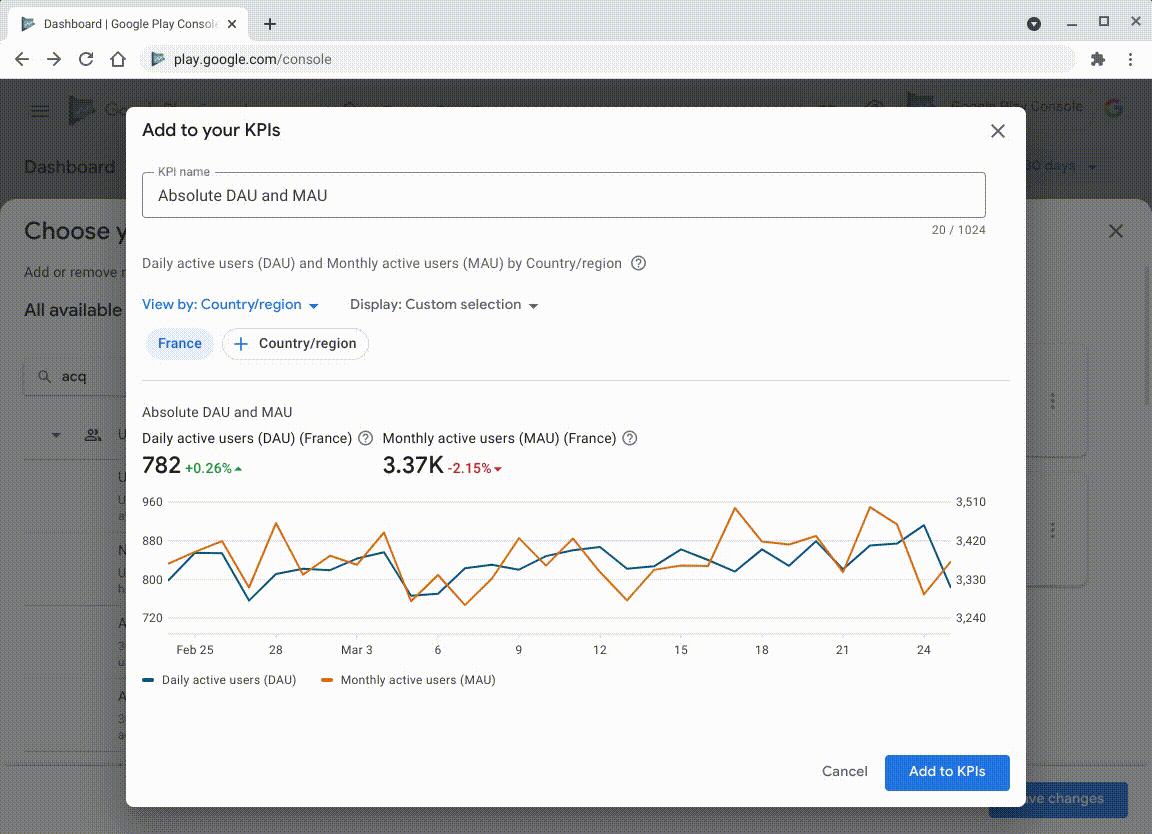The width and height of the screenshot is (1152, 834).
Task: Click the 3.37K MAU value
Action: tap(413, 465)
